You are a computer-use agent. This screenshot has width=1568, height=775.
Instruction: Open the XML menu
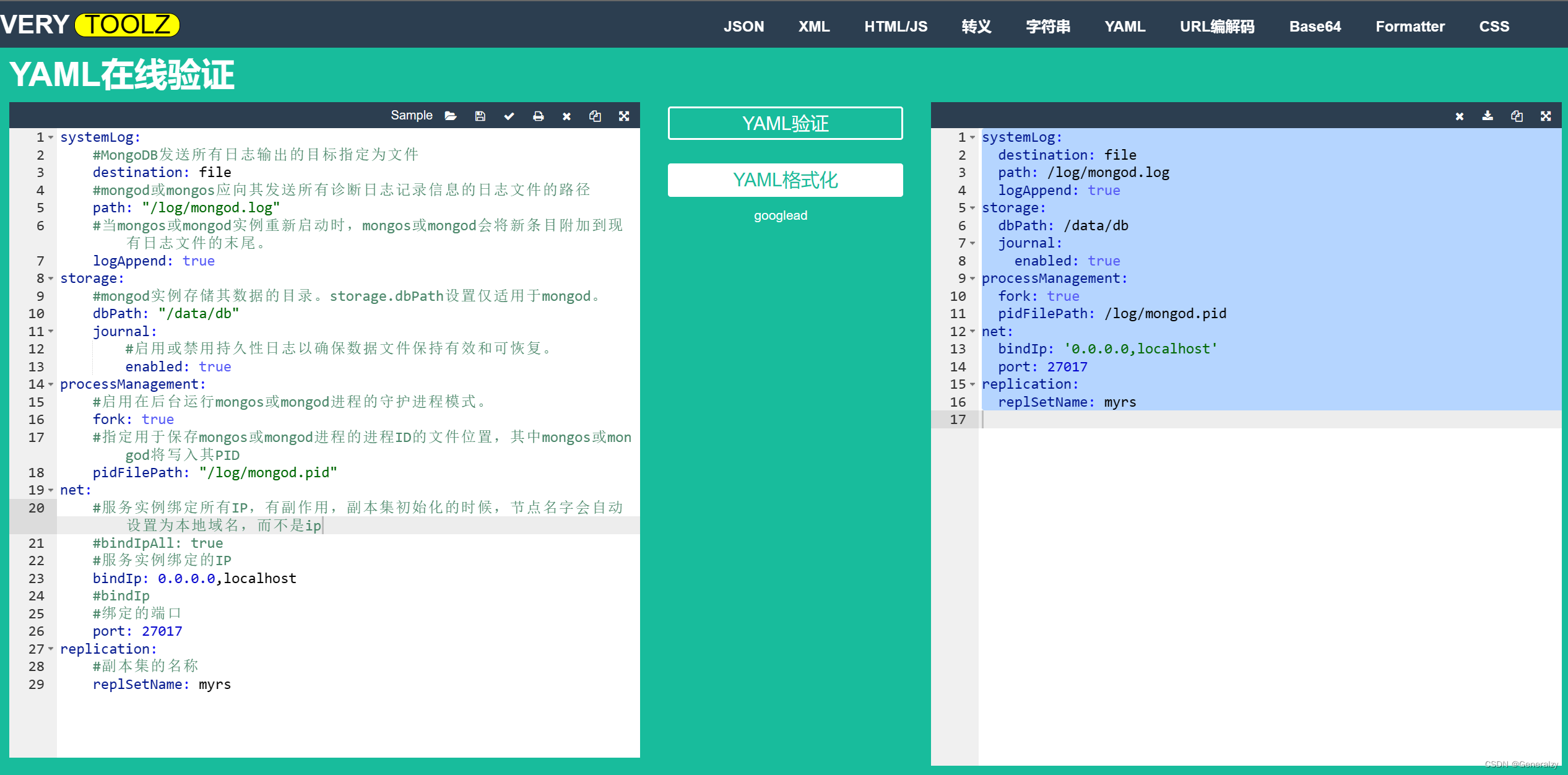[x=813, y=27]
